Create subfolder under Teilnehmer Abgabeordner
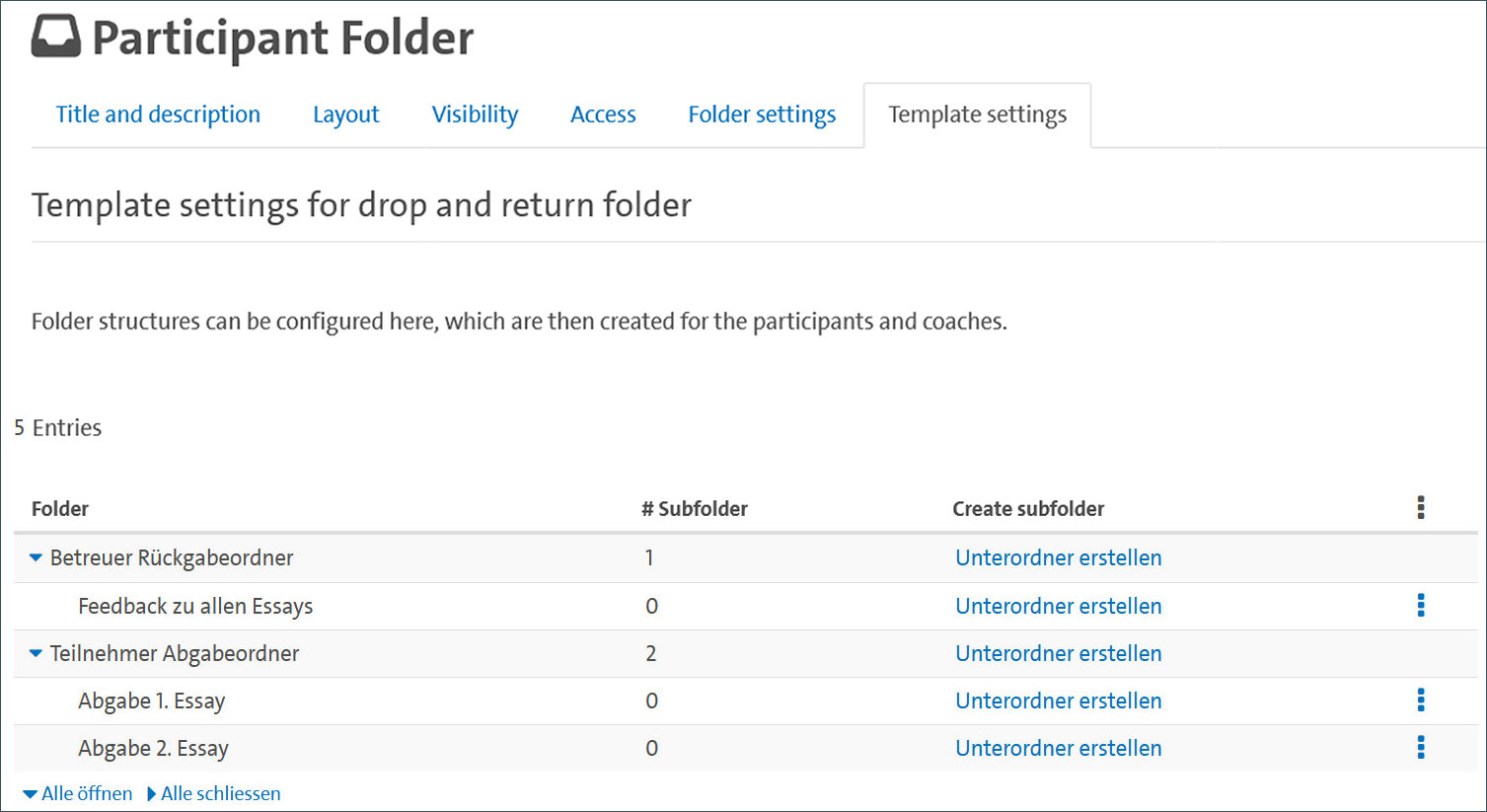Image resolution: width=1487 pixels, height=812 pixels. coord(1058,653)
